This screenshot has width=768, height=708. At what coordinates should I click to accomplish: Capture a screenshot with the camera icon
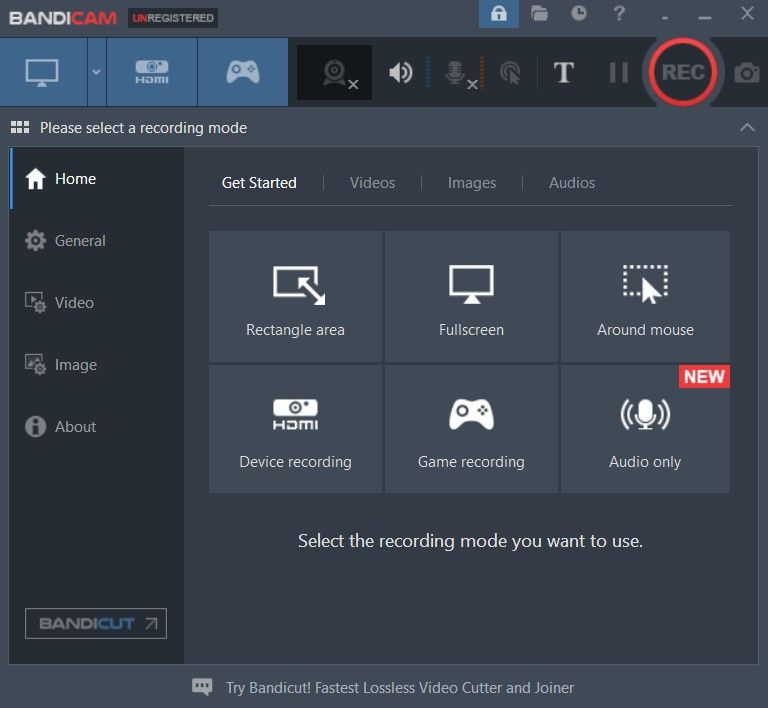[x=746, y=72]
